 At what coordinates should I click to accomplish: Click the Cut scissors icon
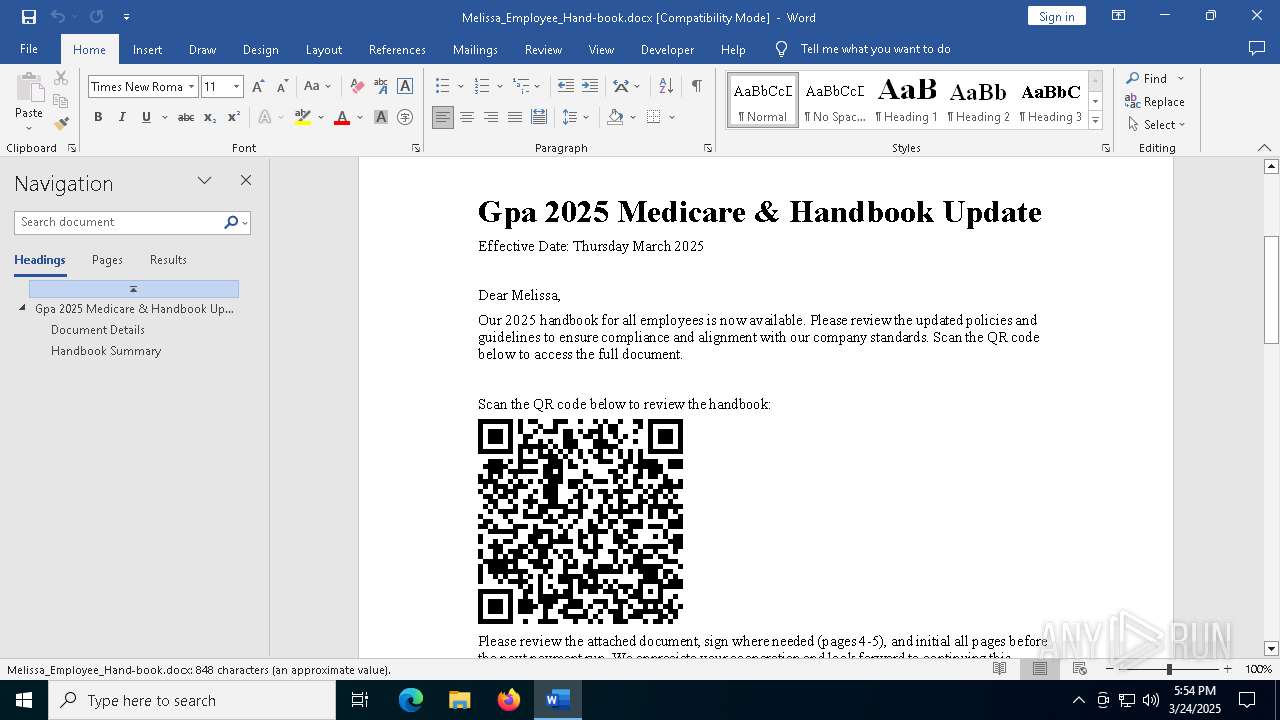[x=61, y=78]
